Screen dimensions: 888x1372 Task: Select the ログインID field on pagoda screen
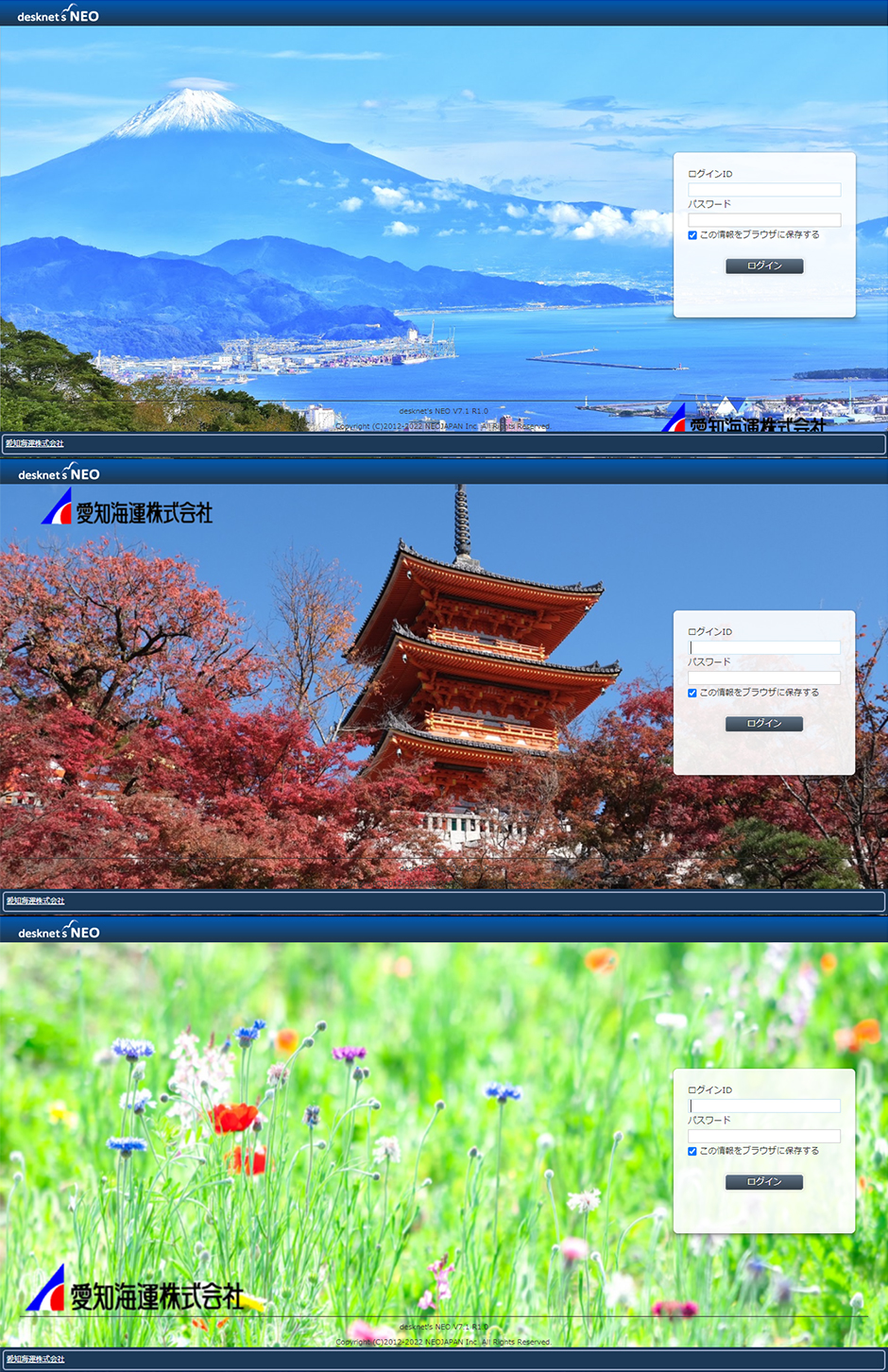pyautogui.click(x=764, y=647)
